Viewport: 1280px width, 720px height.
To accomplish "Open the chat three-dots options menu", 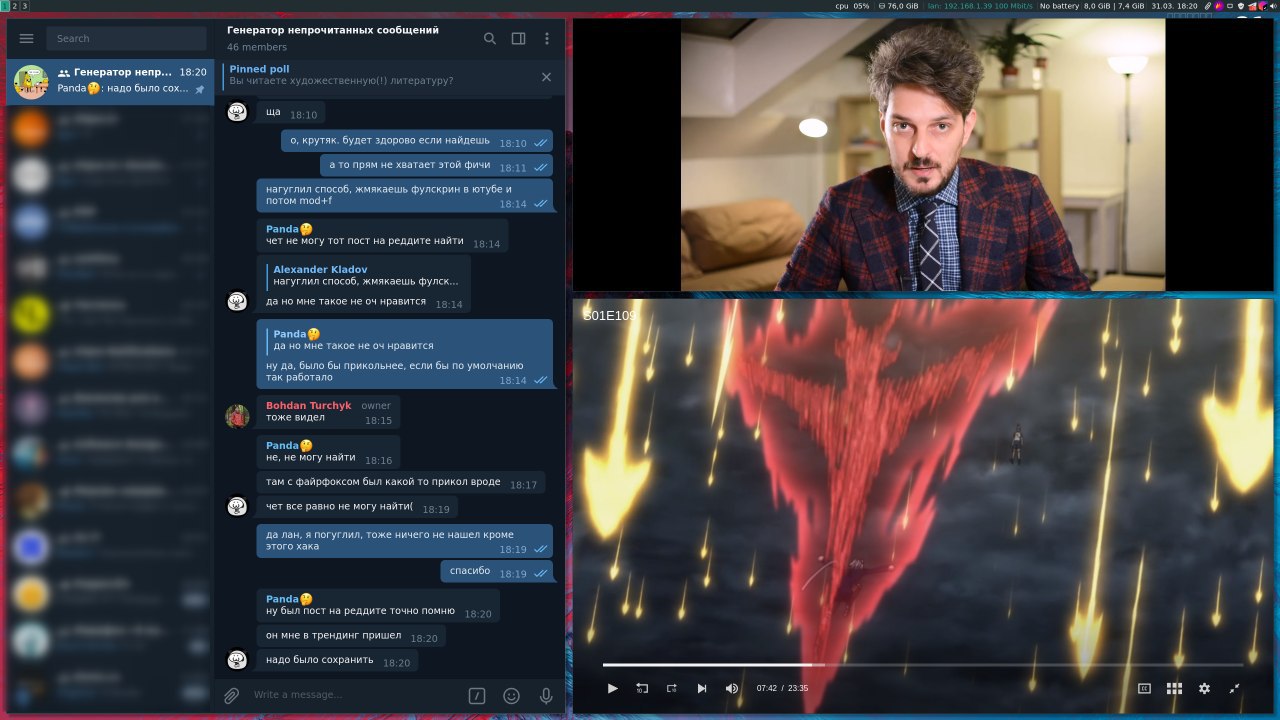I will point(547,38).
